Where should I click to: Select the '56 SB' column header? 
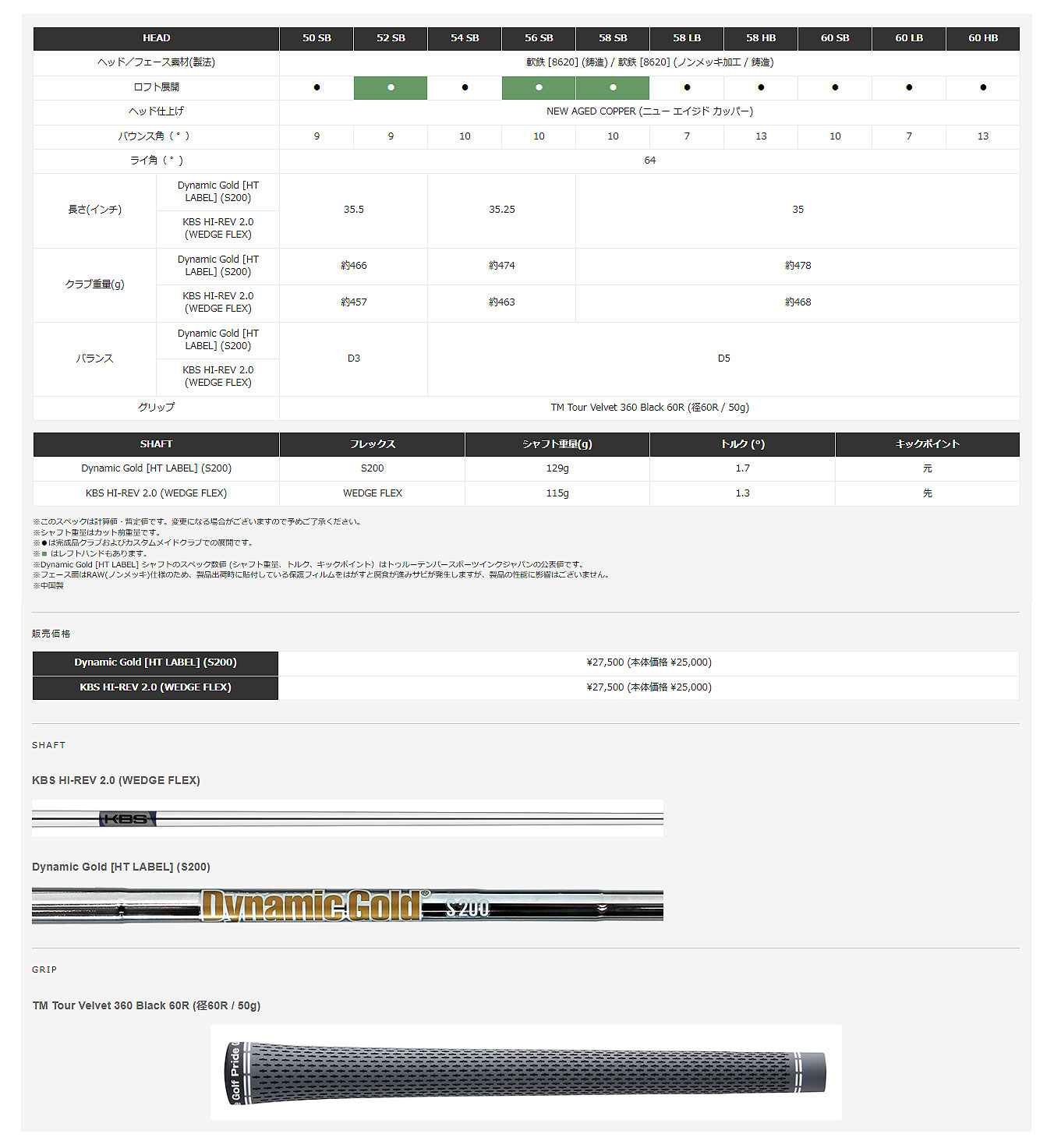[x=539, y=38]
